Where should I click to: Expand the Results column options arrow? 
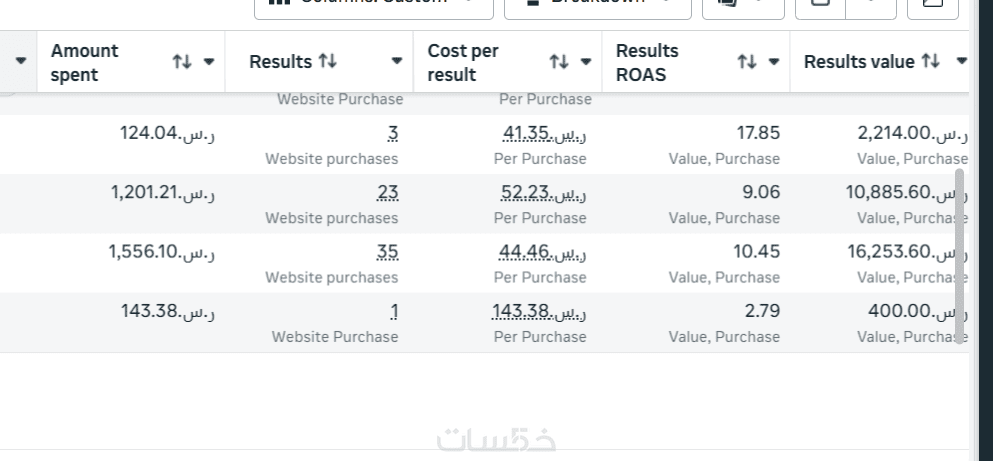397,62
